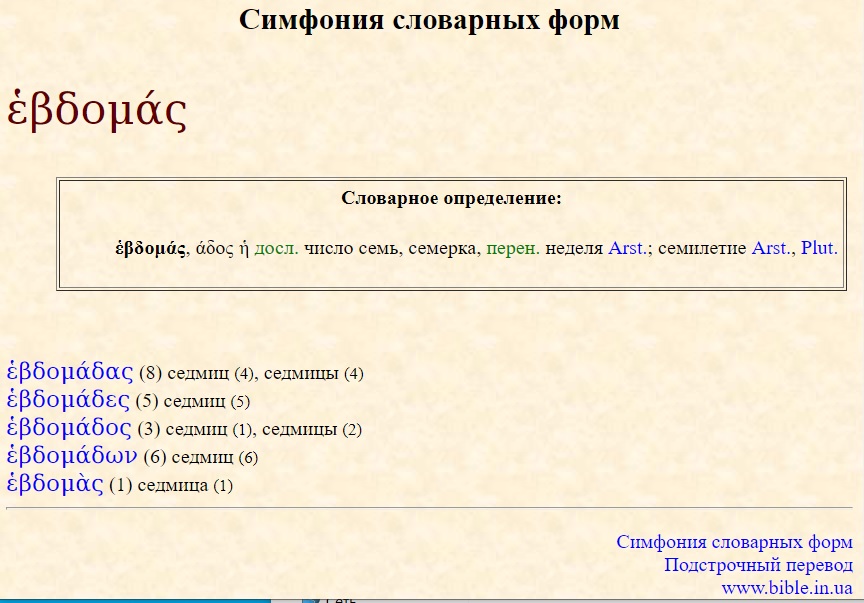Follow the ἑβδομάδων word form link
This screenshot has height=603, width=864.
(72, 456)
